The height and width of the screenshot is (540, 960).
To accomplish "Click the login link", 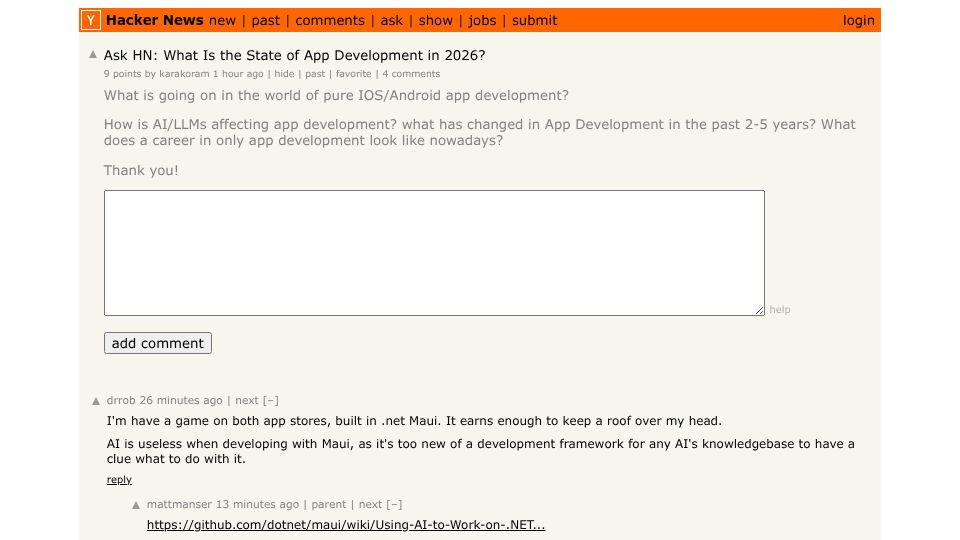I will point(858,21).
